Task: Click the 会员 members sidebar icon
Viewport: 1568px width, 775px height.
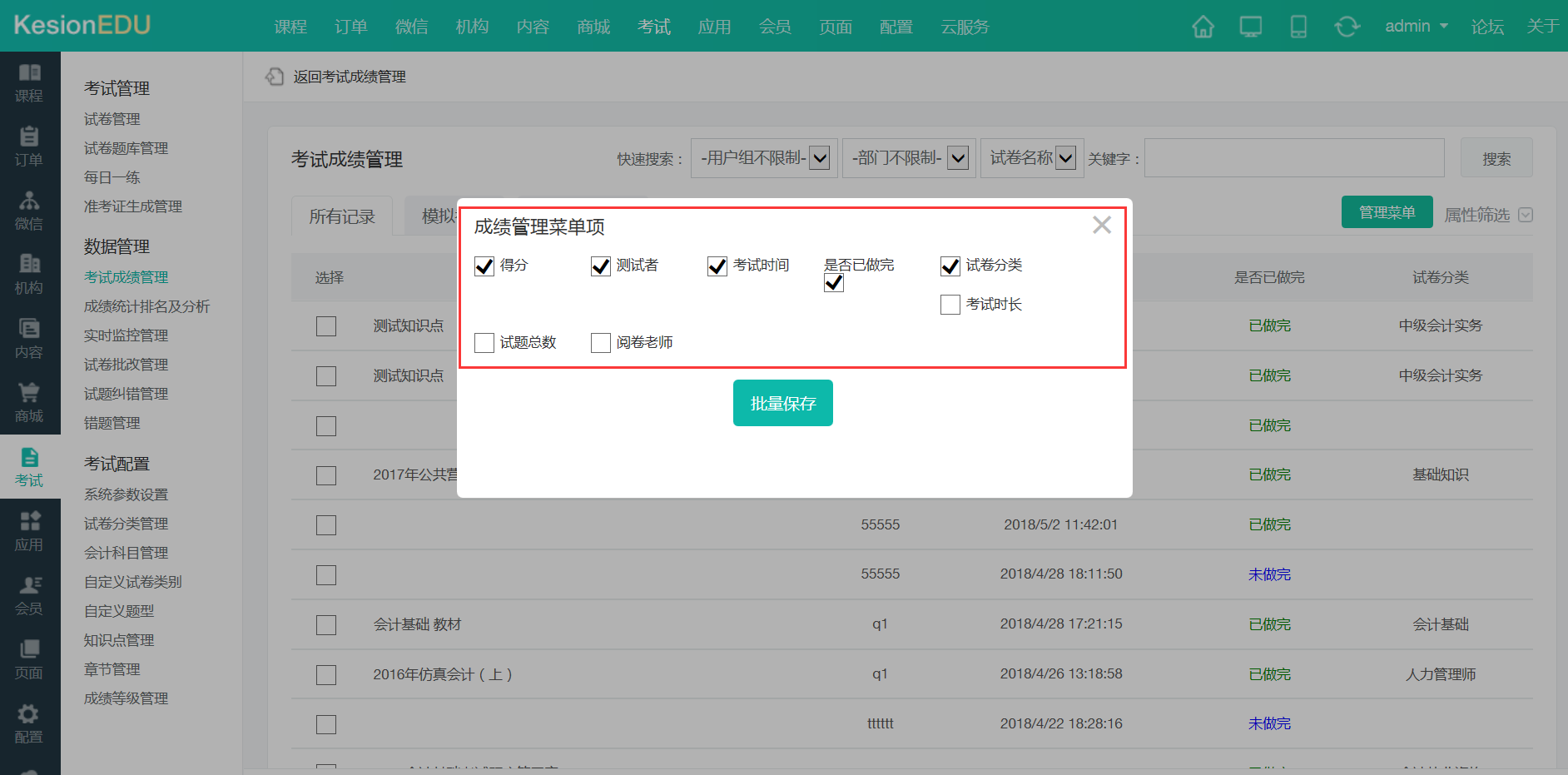Action: coord(29,595)
